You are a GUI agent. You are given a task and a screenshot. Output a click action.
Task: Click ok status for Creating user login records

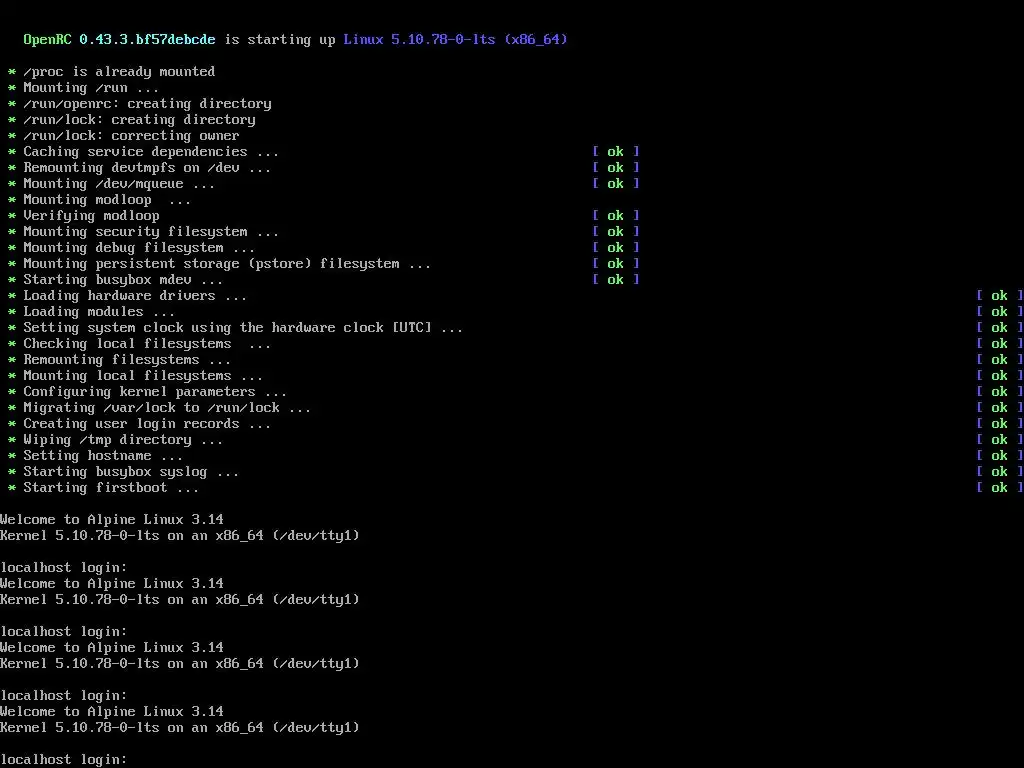(x=1000, y=424)
